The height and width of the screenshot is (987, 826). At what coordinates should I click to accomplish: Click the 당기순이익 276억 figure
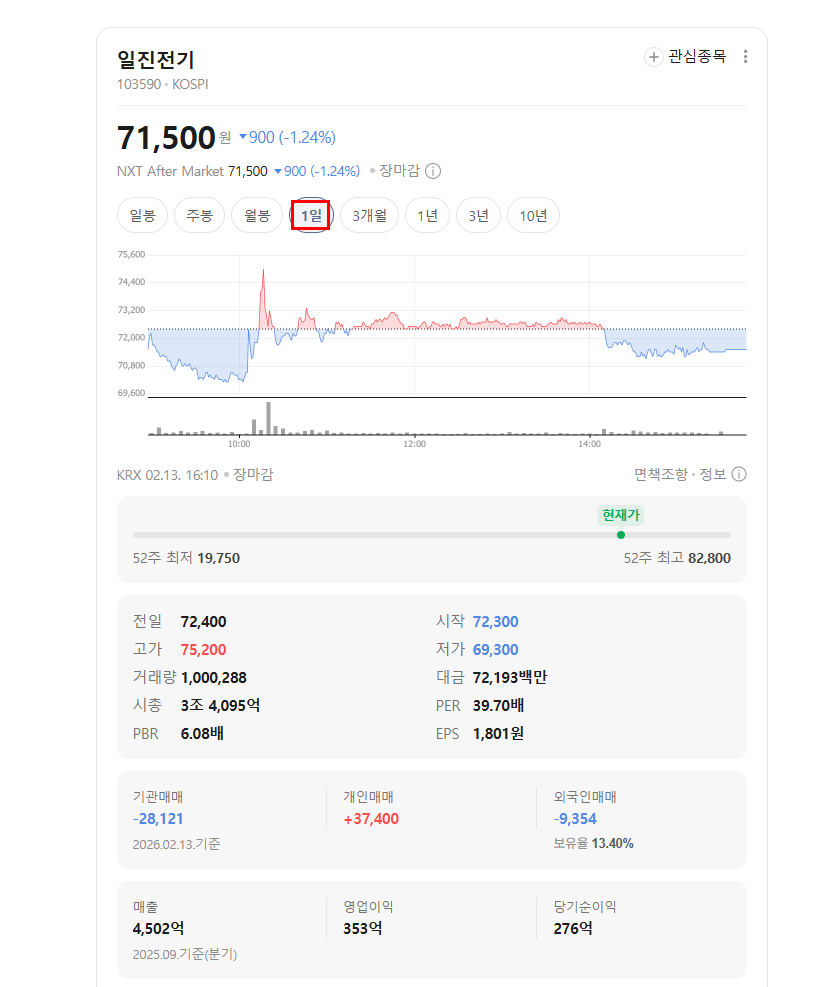[x=573, y=929]
